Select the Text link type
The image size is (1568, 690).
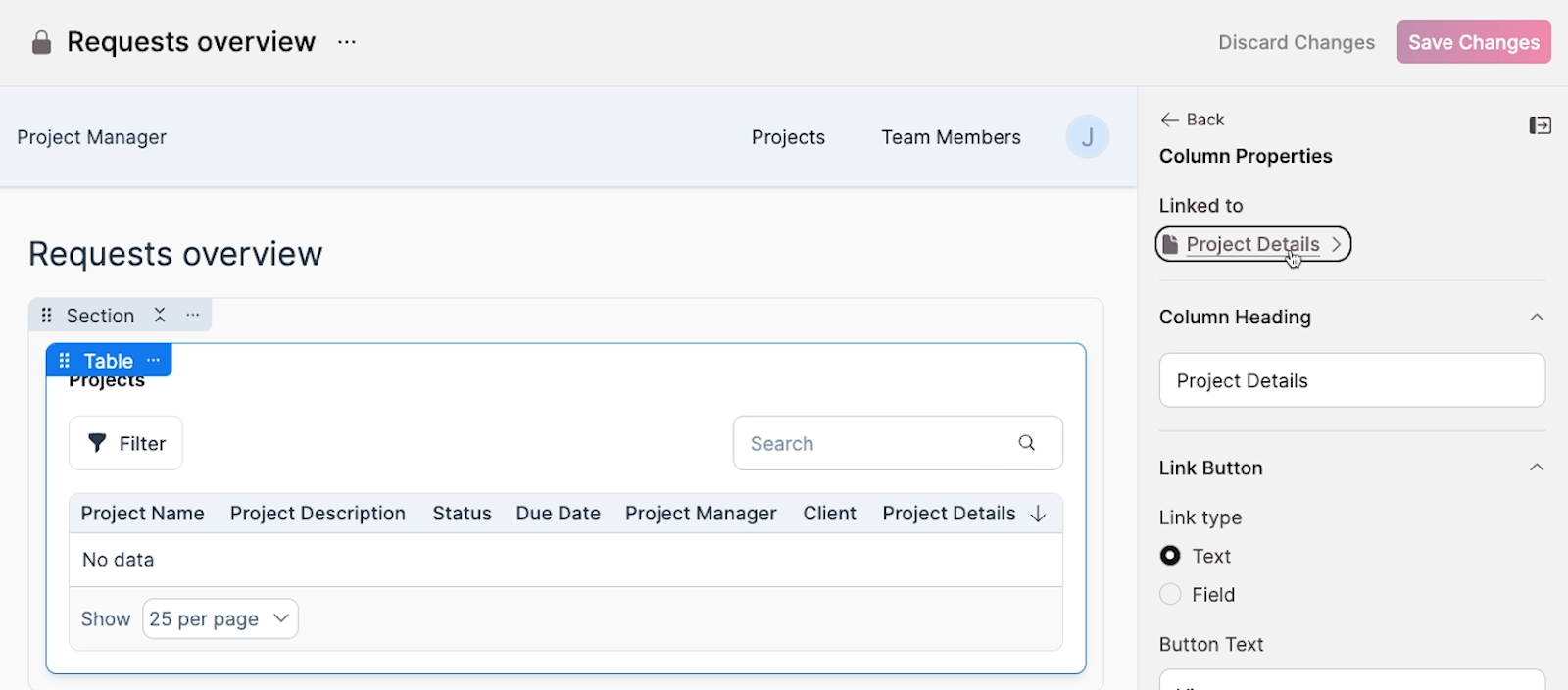[x=1170, y=556]
